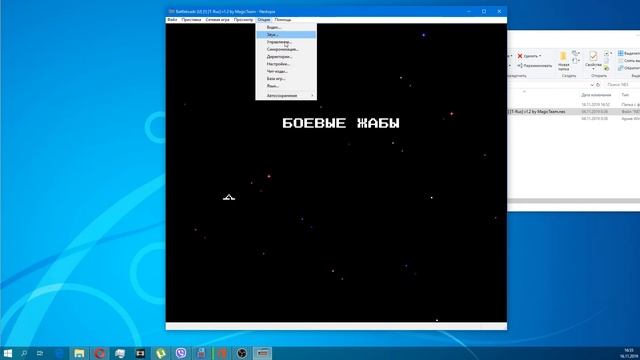Open Task View on the taskbar

[x=40, y=353]
